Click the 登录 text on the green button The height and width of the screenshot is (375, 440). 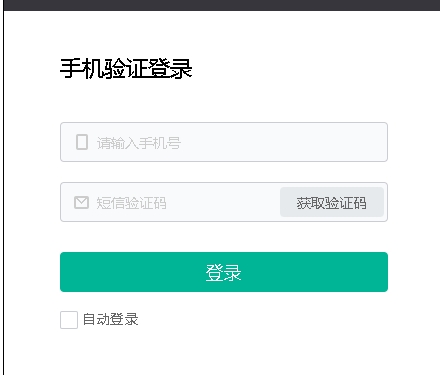click(x=223, y=273)
